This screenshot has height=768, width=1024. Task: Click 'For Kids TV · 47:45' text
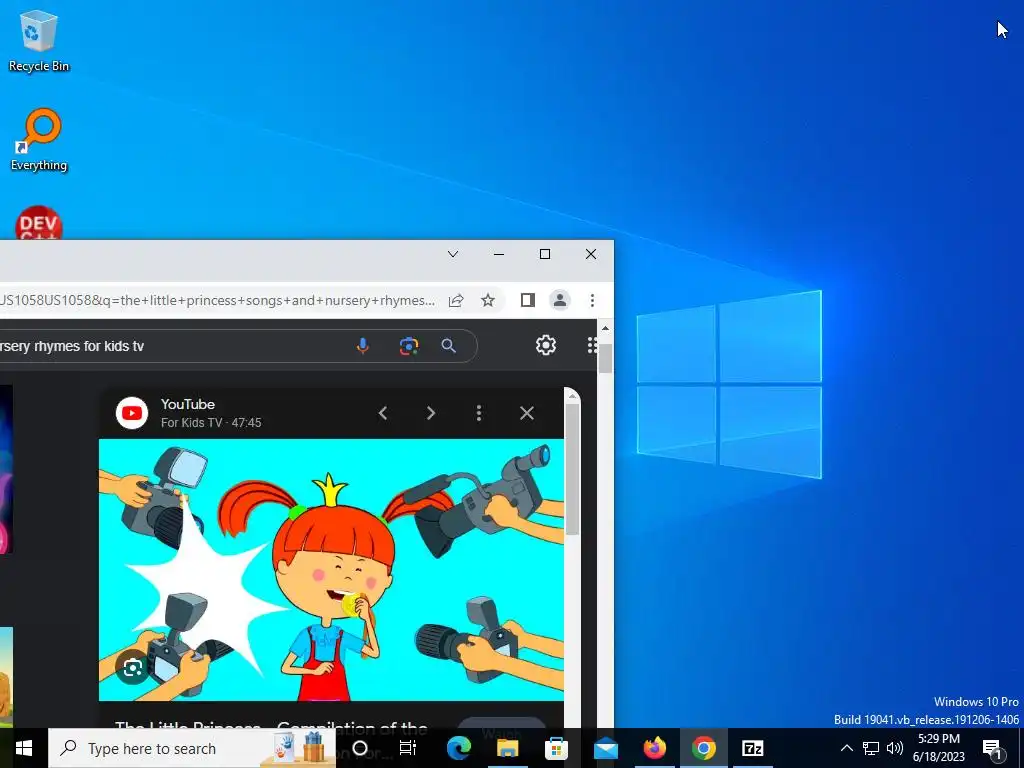pyautogui.click(x=211, y=423)
